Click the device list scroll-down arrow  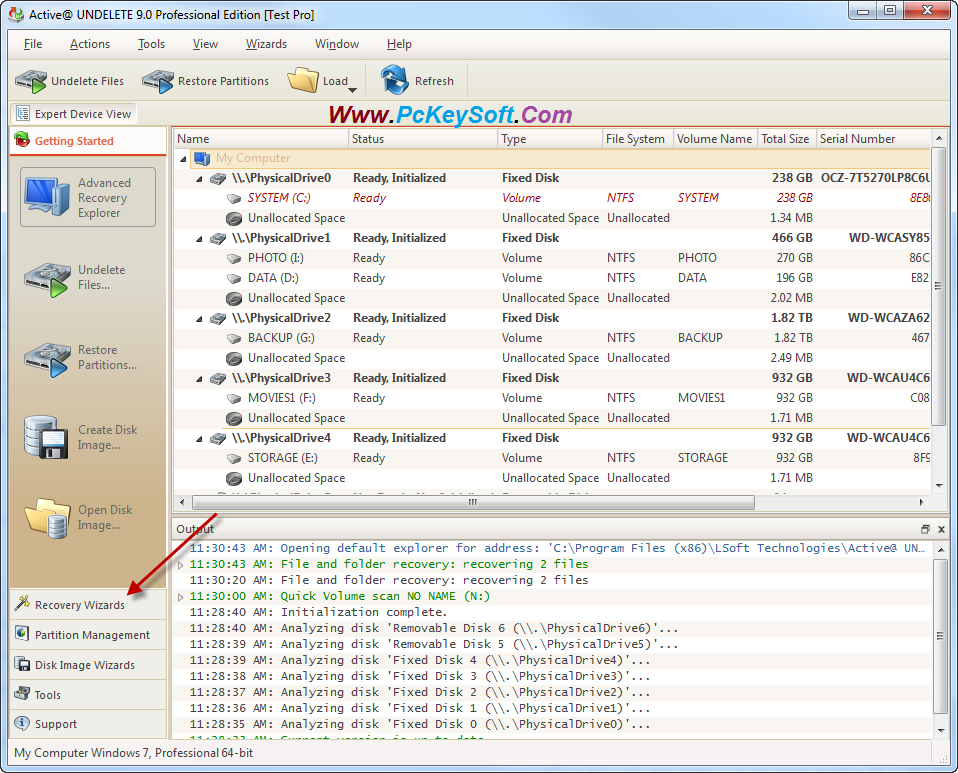click(x=939, y=486)
